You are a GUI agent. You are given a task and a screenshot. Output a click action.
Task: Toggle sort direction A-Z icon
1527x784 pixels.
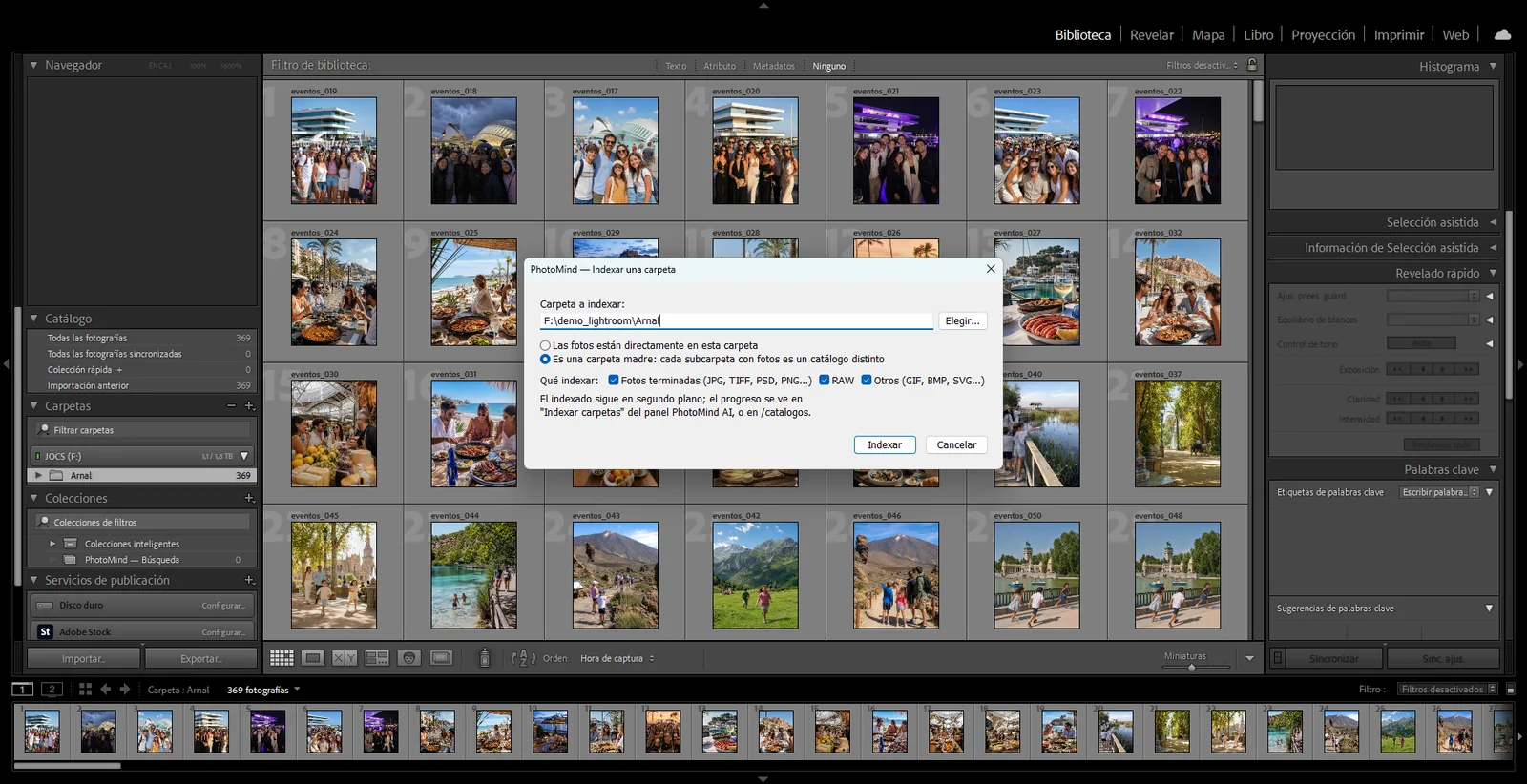click(x=523, y=658)
